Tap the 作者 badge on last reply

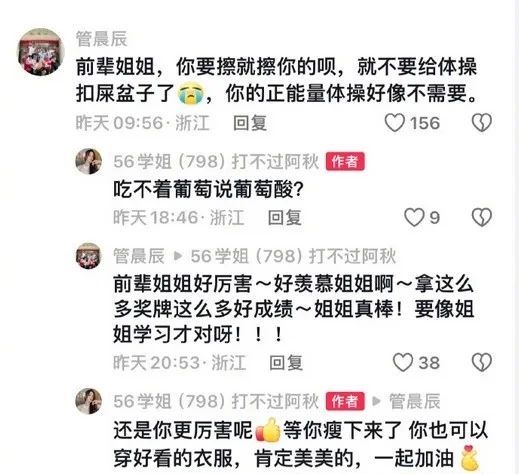[345, 401]
